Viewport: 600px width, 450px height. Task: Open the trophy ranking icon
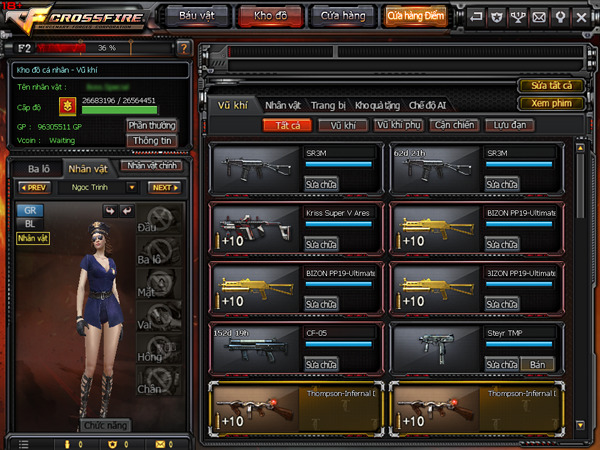[x=518, y=17]
